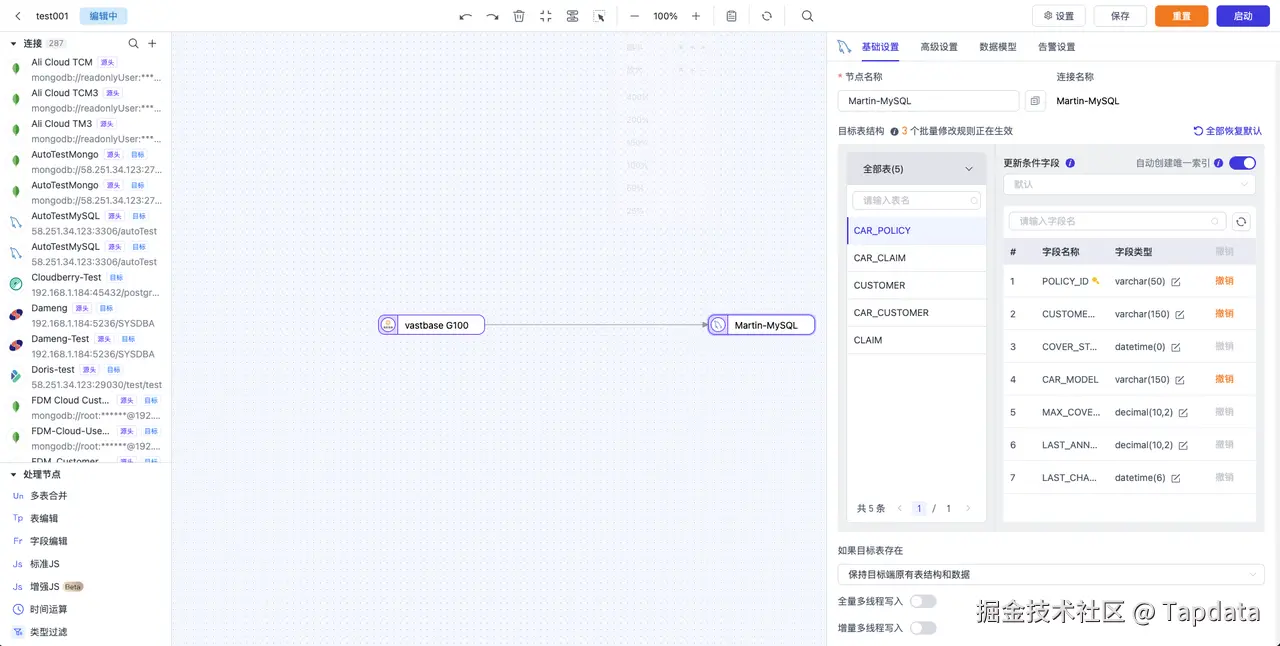1280x646 pixels.
Task: Click 撤销 for the CUSTOME... row
Action: (x=1224, y=314)
